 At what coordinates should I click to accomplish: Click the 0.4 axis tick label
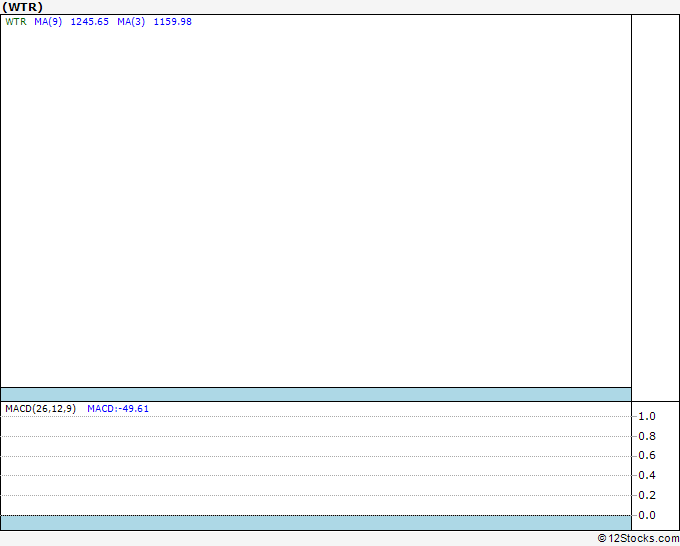pos(647,475)
